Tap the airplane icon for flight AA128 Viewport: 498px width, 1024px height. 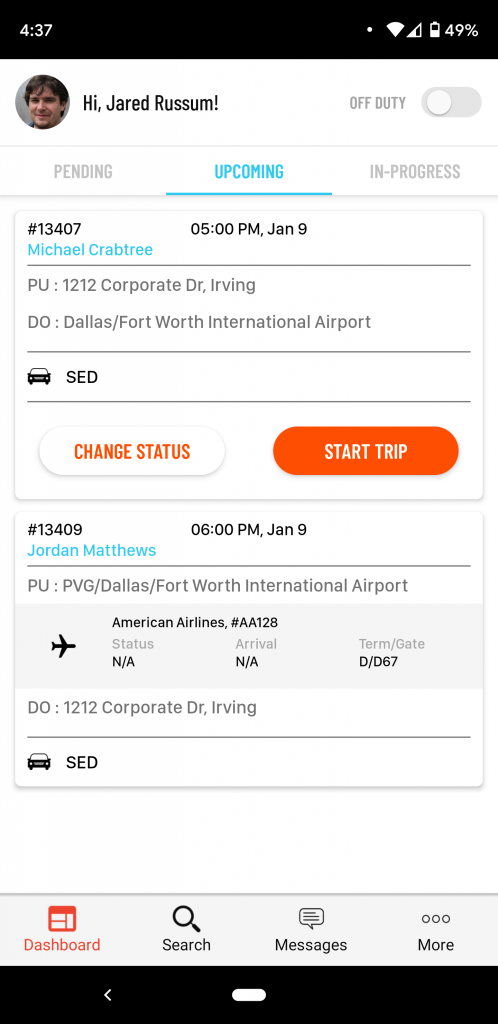tap(63, 647)
